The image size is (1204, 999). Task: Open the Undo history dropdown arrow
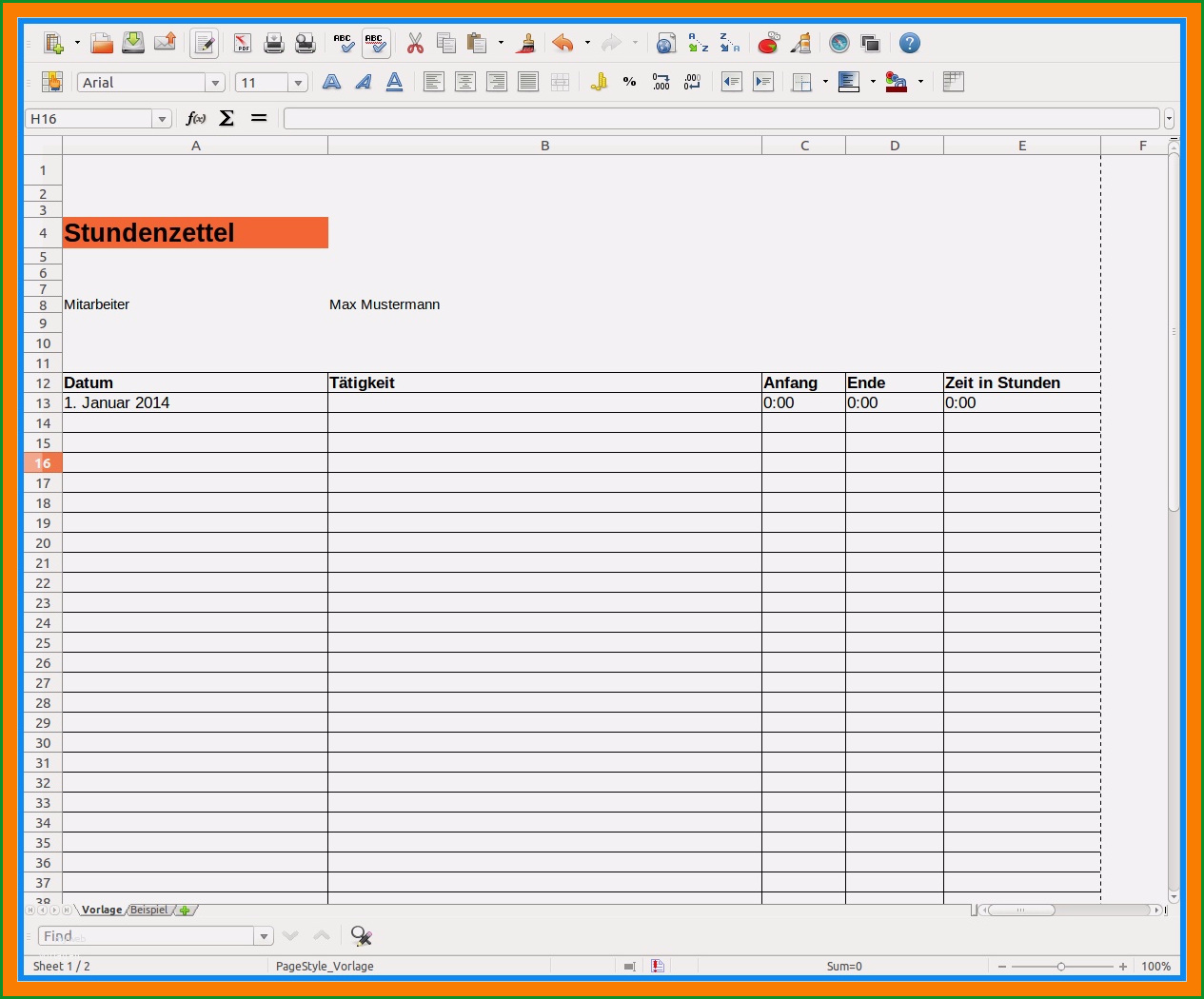point(587,43)
